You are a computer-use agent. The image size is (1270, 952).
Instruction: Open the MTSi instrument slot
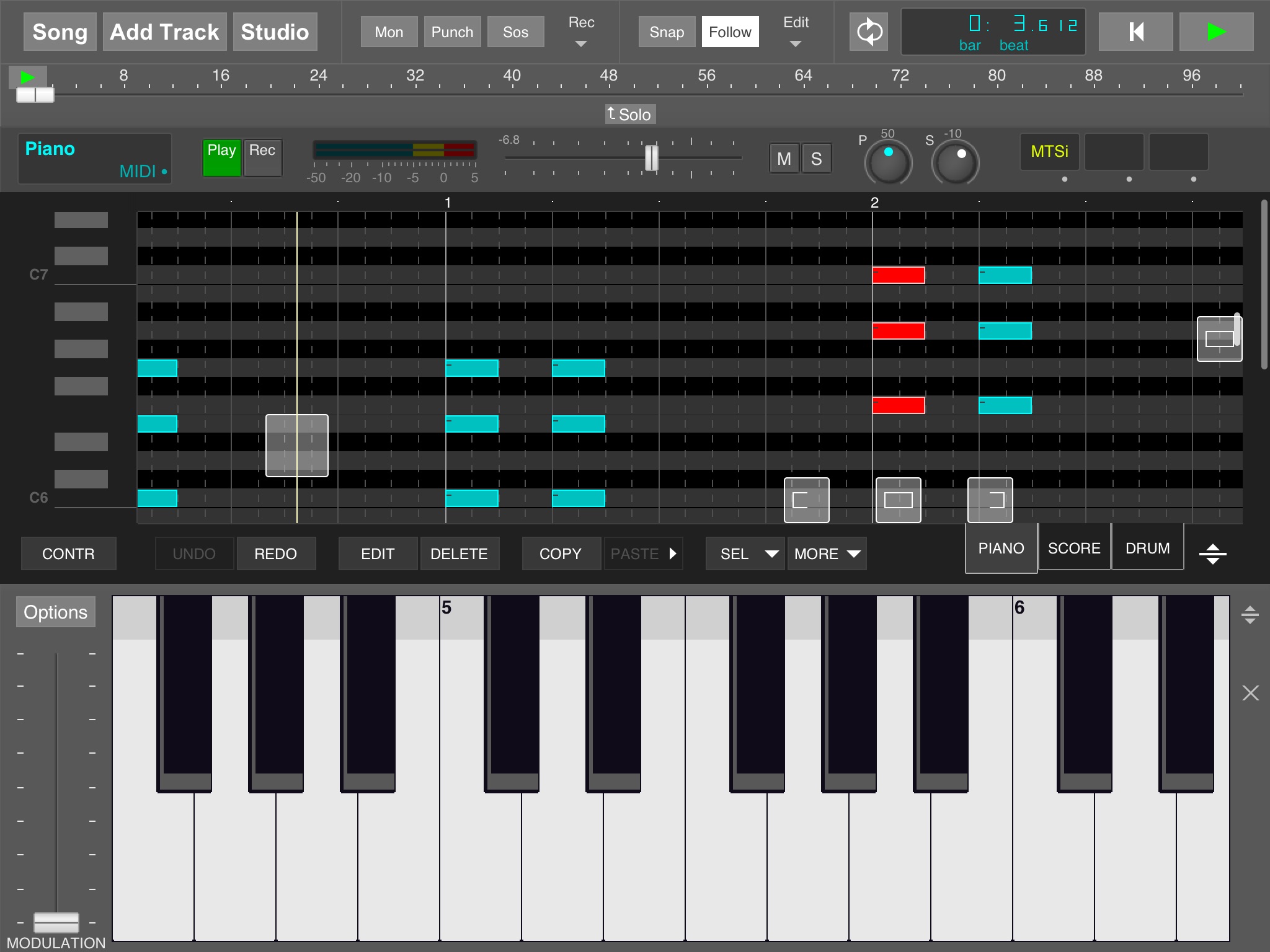[x=1049, y=151]
